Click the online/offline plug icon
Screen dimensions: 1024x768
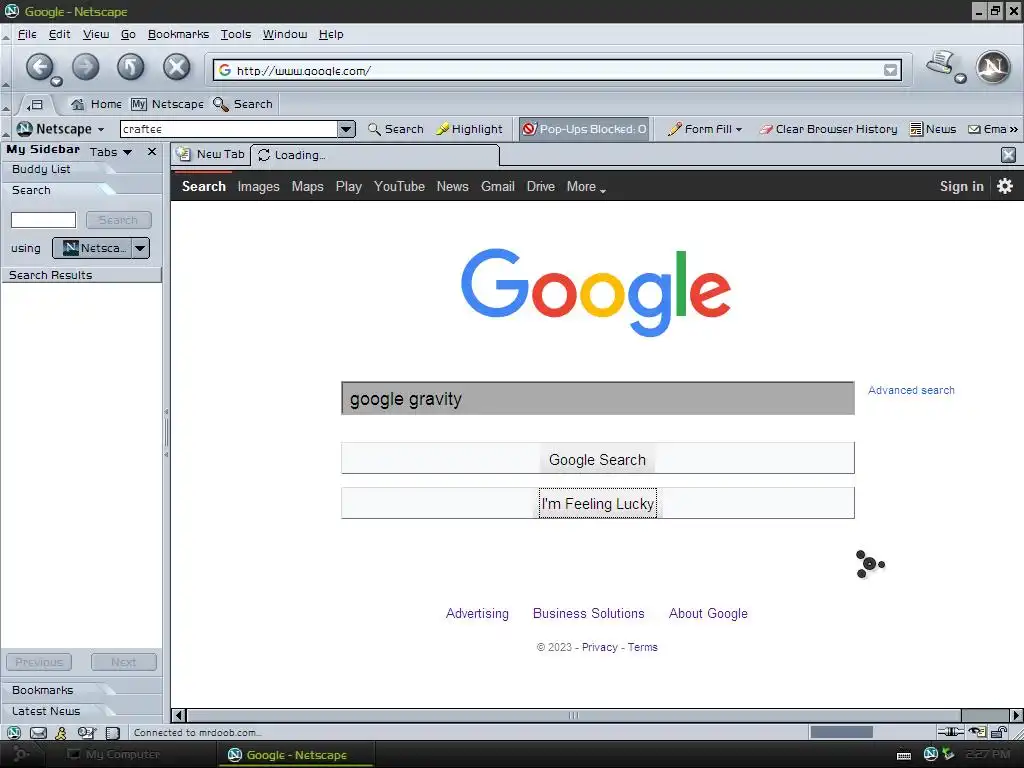950,732
